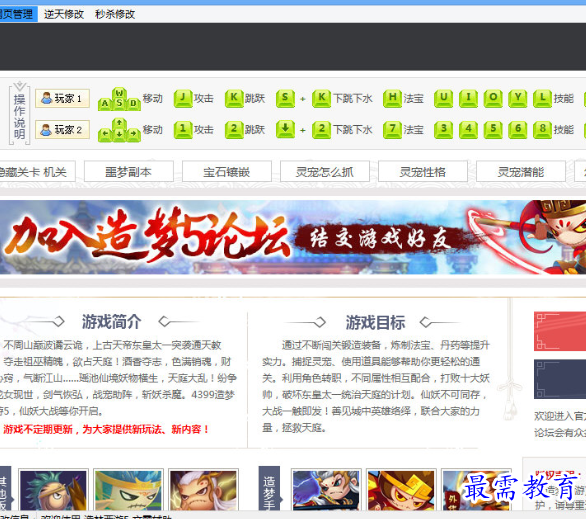Select the 造梦手 side tab
The height and width of the screenshot is (519, 586).
click(x=269, y=489)
